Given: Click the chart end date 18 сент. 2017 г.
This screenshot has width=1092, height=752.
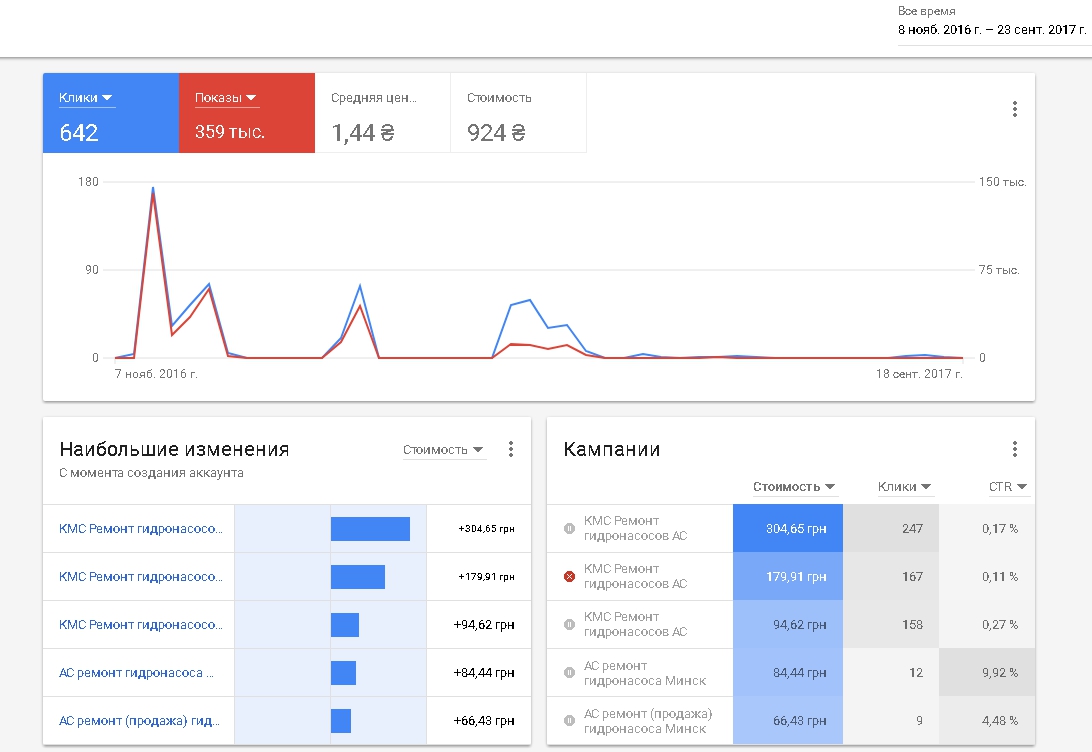Looking at the screenshot, I should (x=919, y=374).
